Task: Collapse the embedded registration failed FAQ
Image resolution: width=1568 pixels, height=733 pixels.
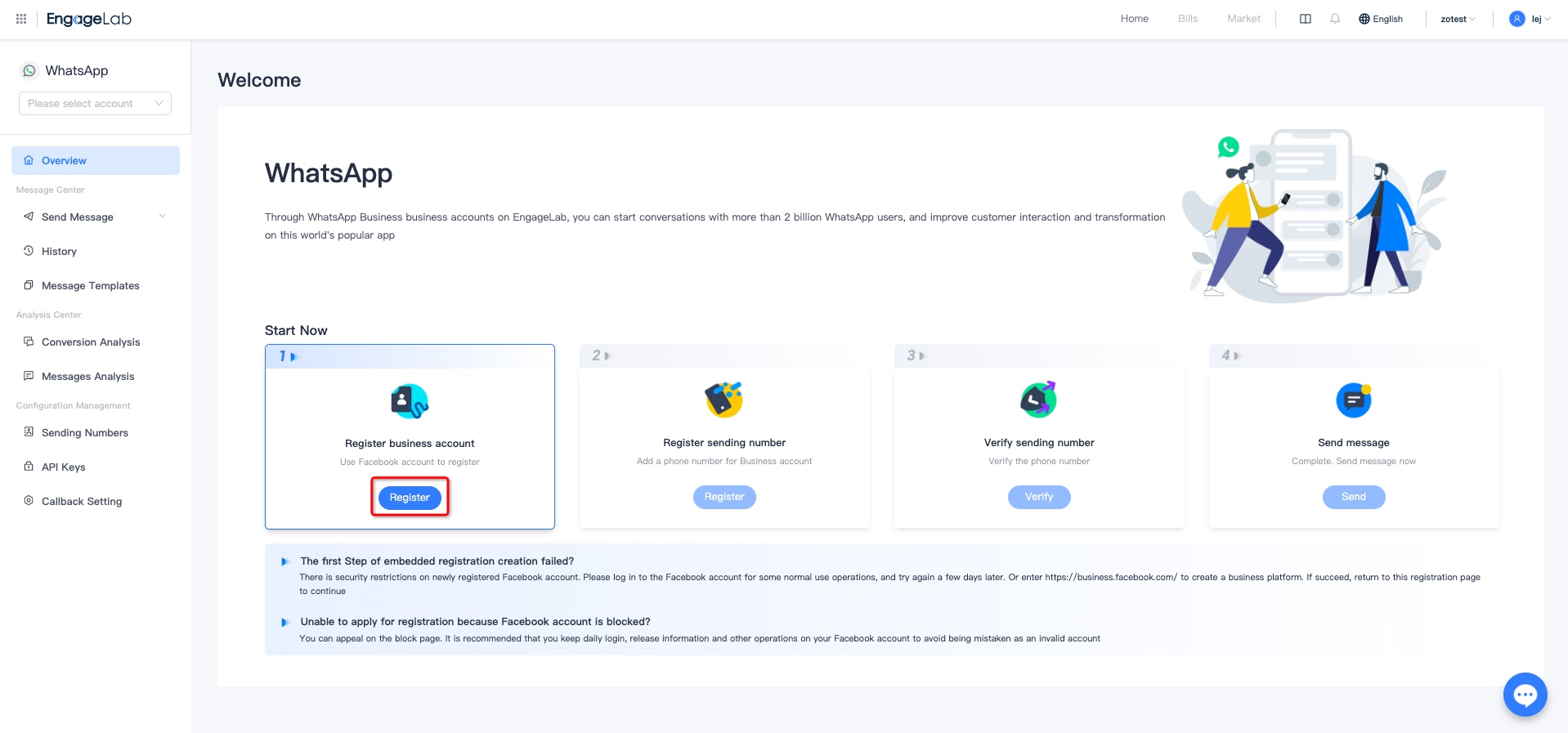Action: coord(285,561)
